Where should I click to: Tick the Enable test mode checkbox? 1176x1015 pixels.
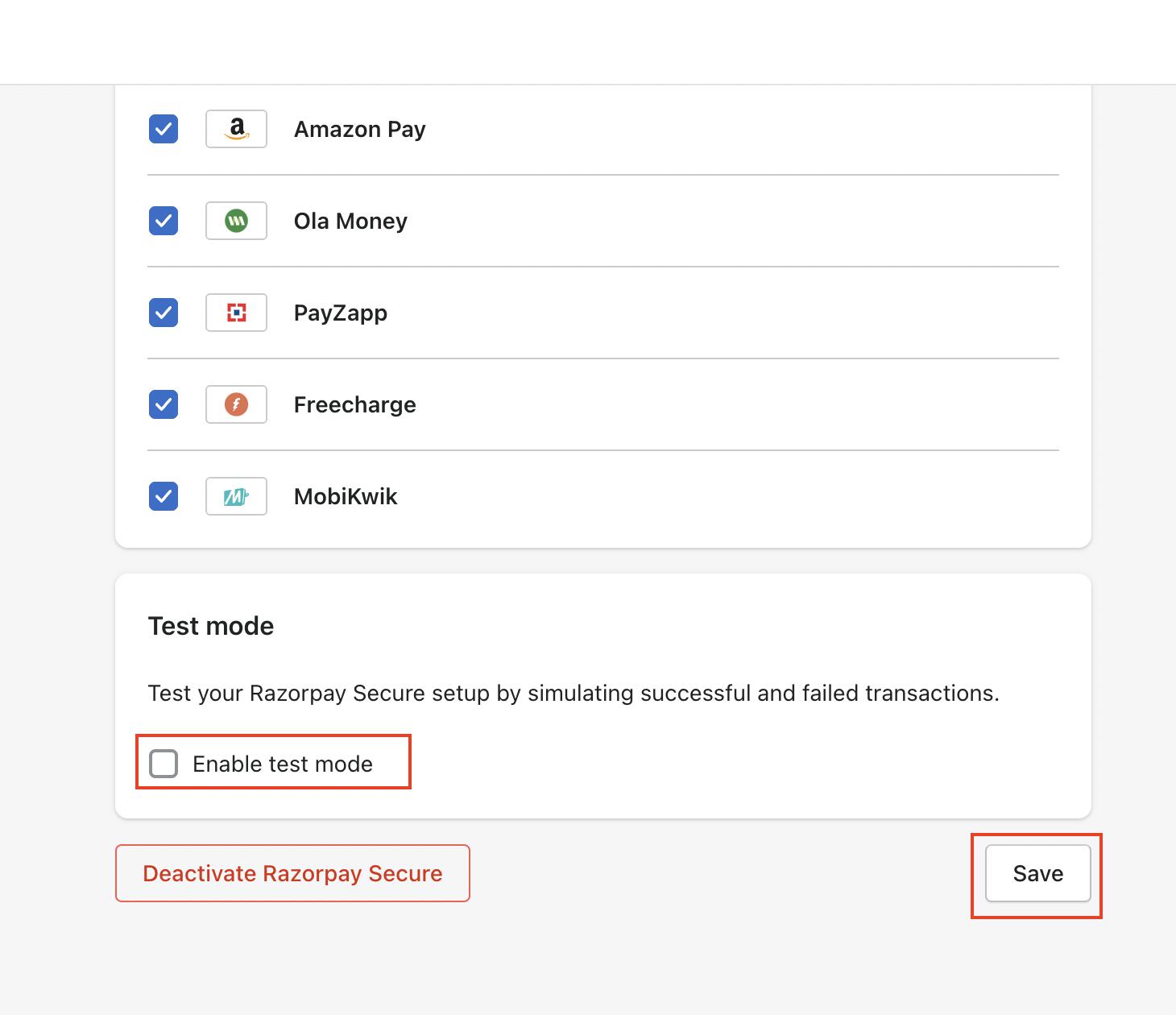[x=164, y=764]
